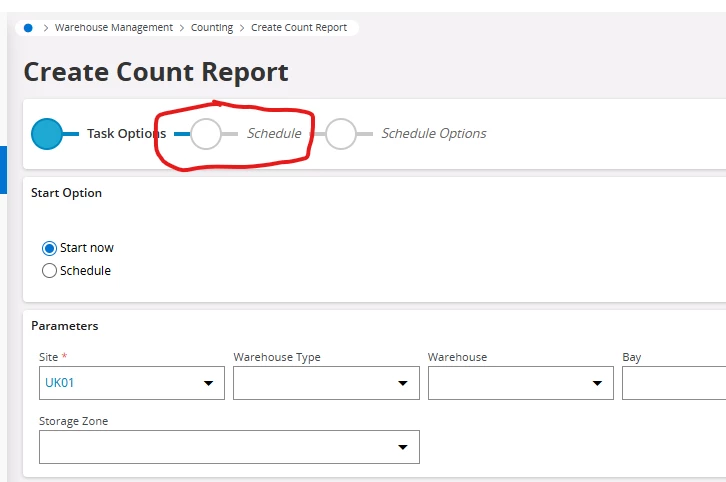Viewport: 726px width, 482px height.
Task: Click the Site dropdown arrow icon
Action: point(208,383)
